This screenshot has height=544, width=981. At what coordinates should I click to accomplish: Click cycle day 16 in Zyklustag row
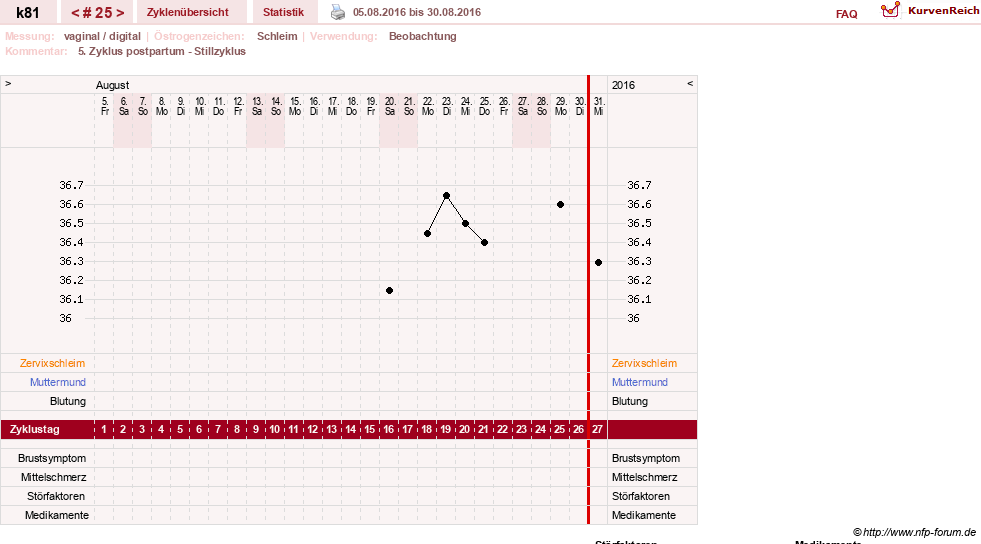[x=389, y=430]
